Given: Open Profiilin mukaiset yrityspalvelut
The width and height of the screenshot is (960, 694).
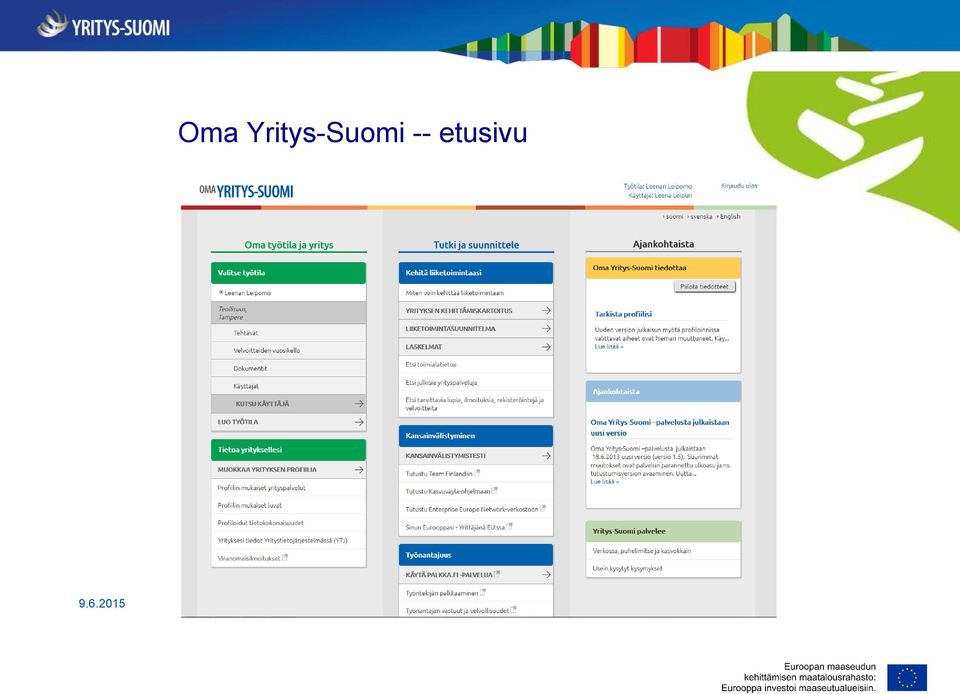Looking at the screenshot, I should (261, 488).
